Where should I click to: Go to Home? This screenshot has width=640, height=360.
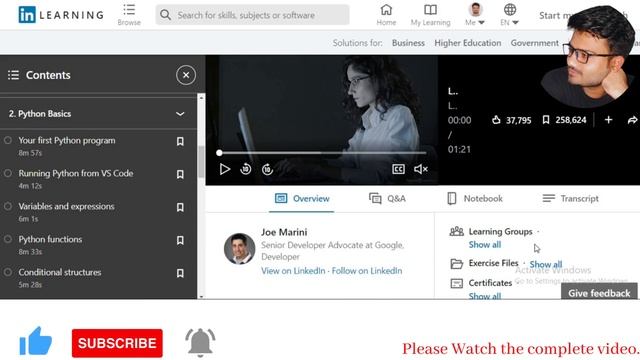[386, 15]
